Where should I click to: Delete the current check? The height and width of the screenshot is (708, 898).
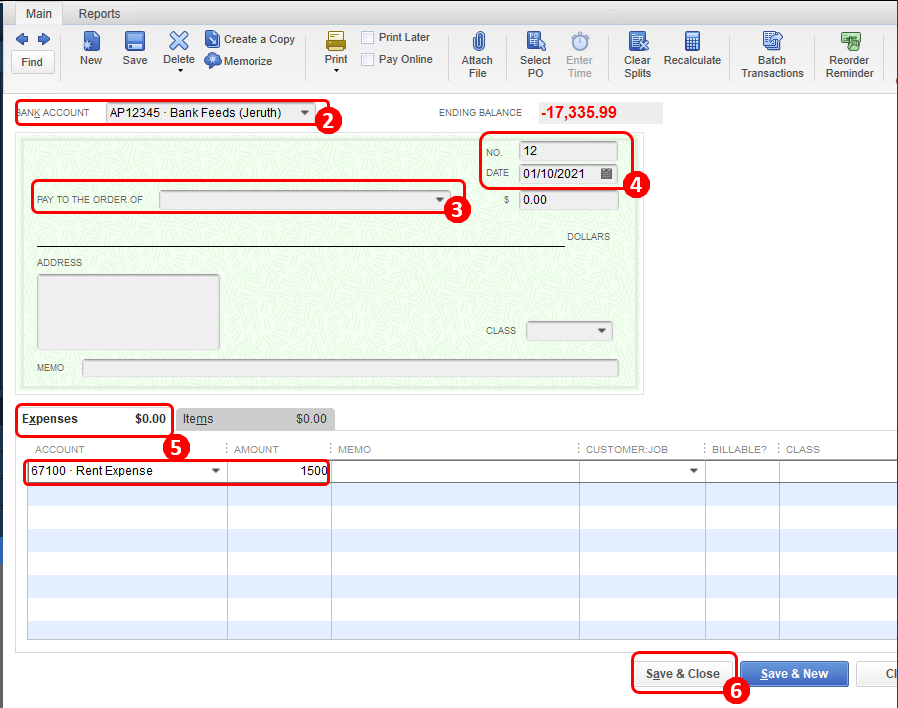pyautogui.click(x=179, y=48)
